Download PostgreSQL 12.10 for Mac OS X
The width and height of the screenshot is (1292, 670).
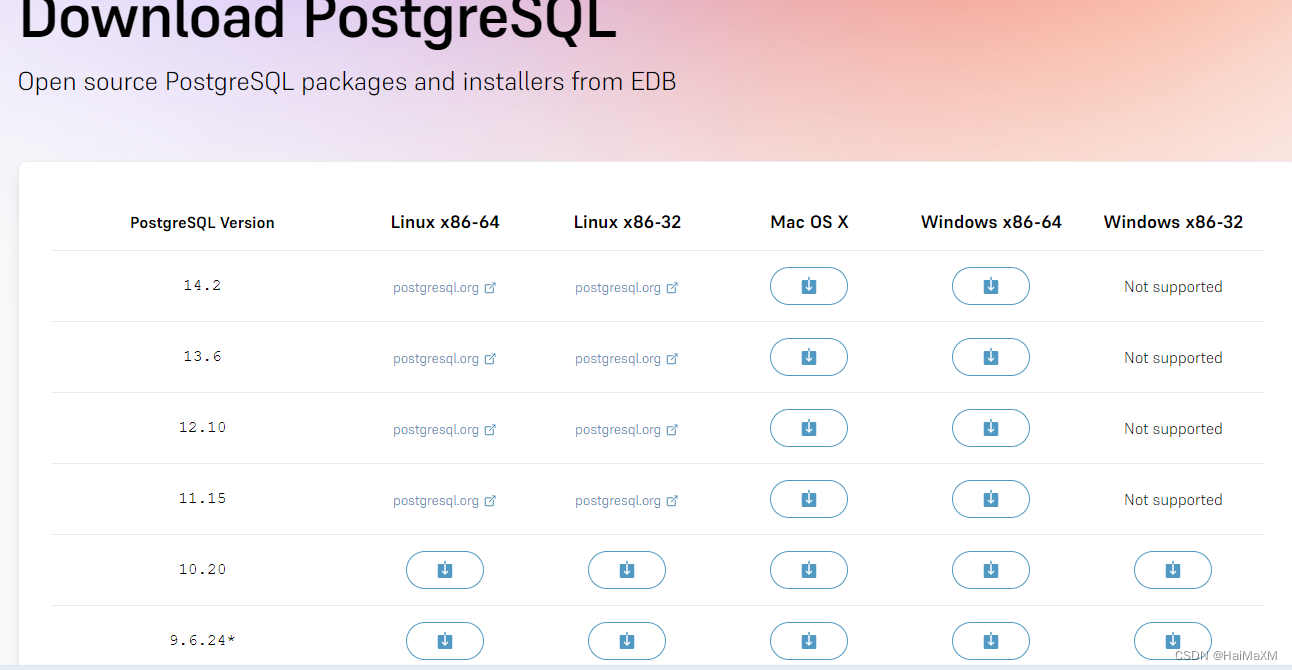coord(808,428)
